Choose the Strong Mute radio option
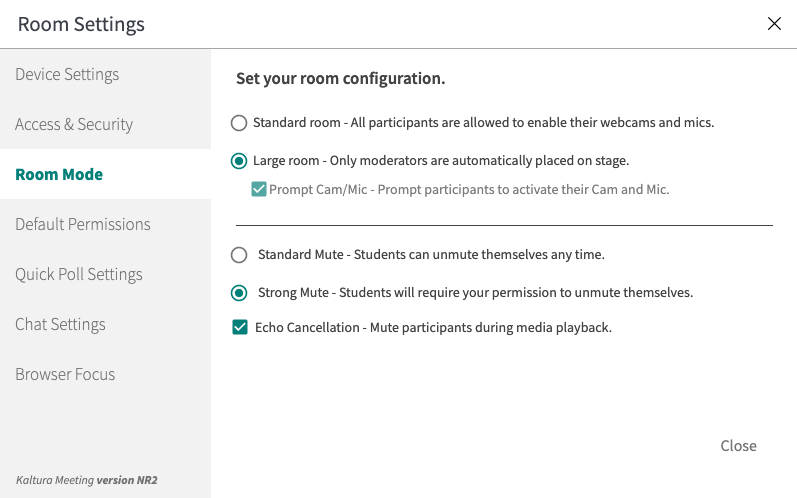This screenshot has height=498, width=797. click(x=239, y=293)
